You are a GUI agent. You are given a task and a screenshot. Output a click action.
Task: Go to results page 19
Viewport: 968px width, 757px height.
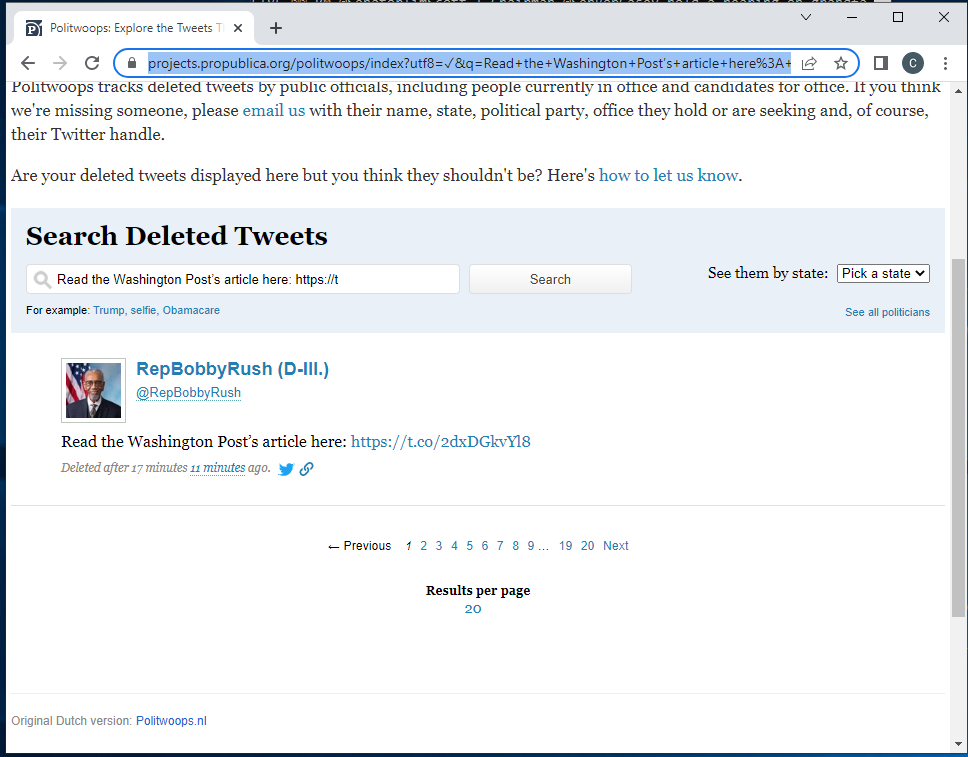pos(565,546)
